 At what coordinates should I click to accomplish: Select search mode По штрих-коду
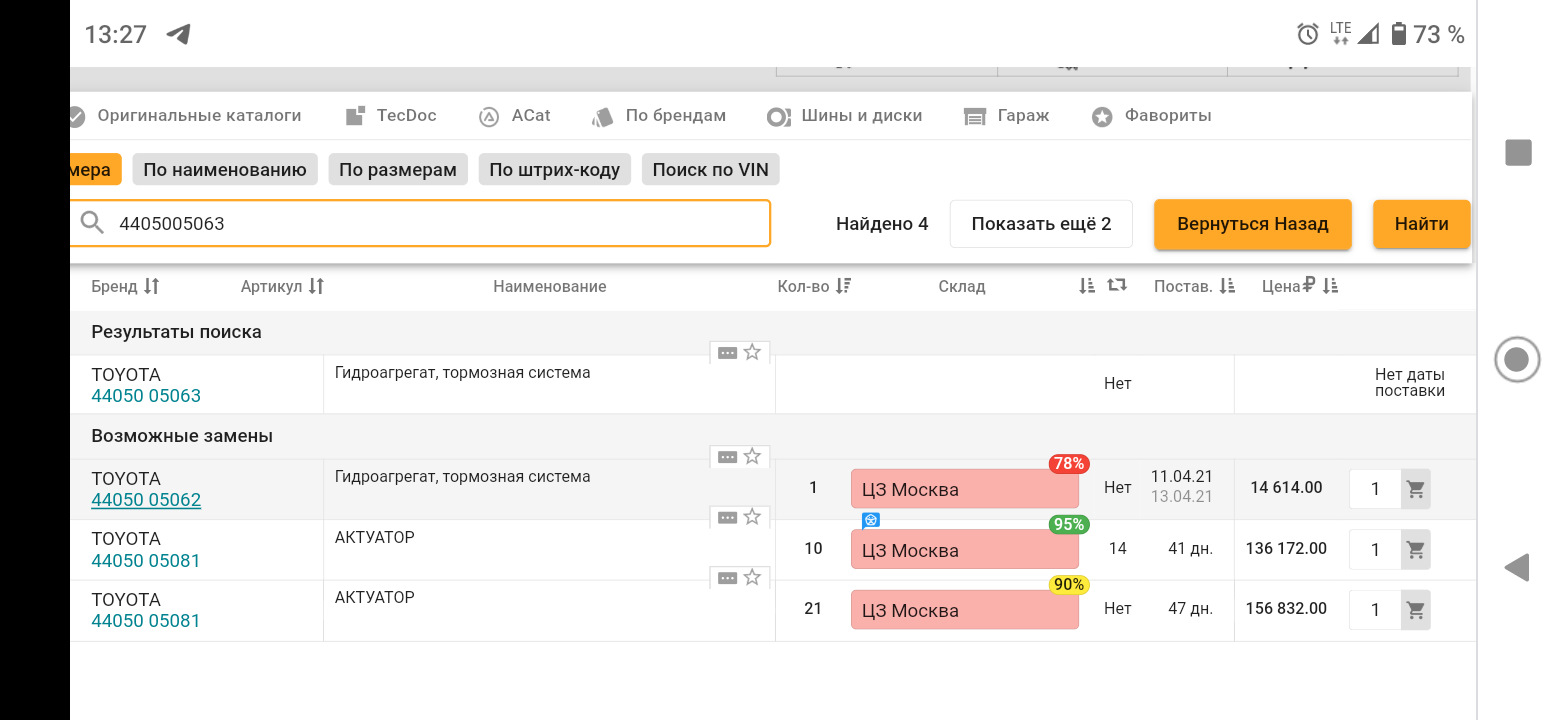point(555,169)
